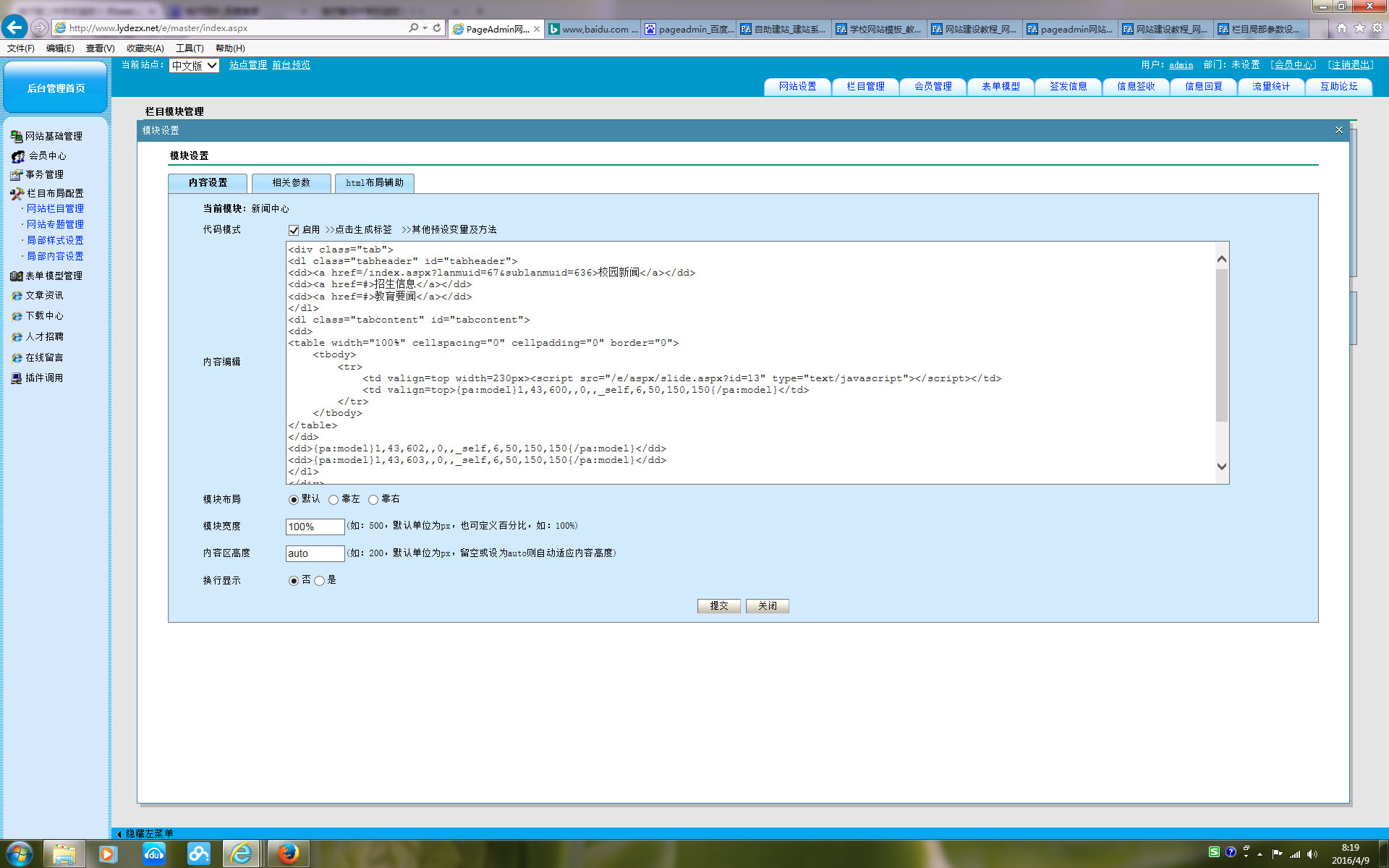Open the 中文版 site dropdown
The width and height of the screenshot is (1389, 868).
pyautogui.click(x=194, y=65)
